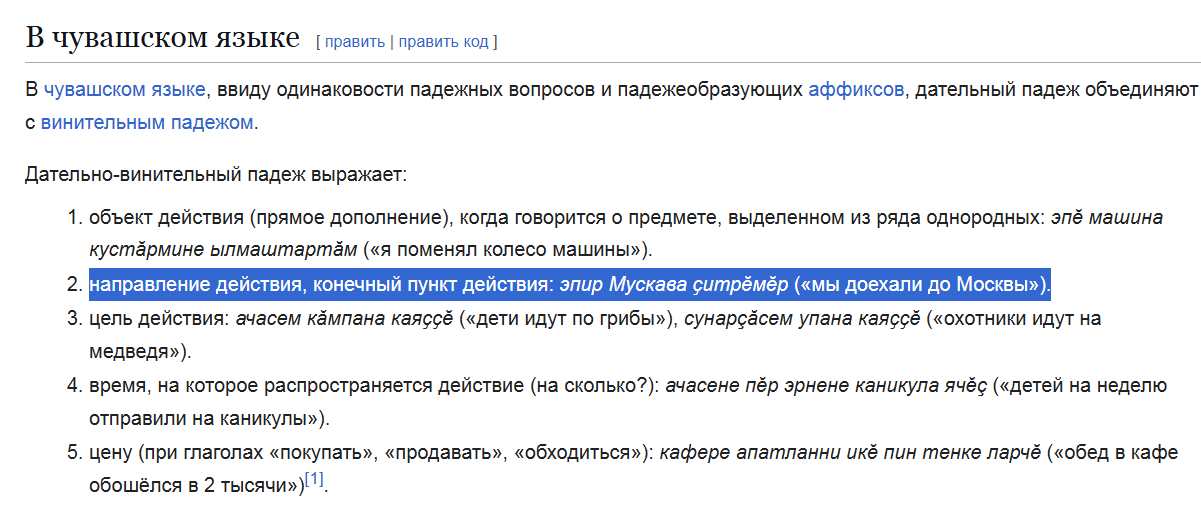Jump to footnote reference [1]
The height and width of the screenshot is (512, 1201).
314,480
